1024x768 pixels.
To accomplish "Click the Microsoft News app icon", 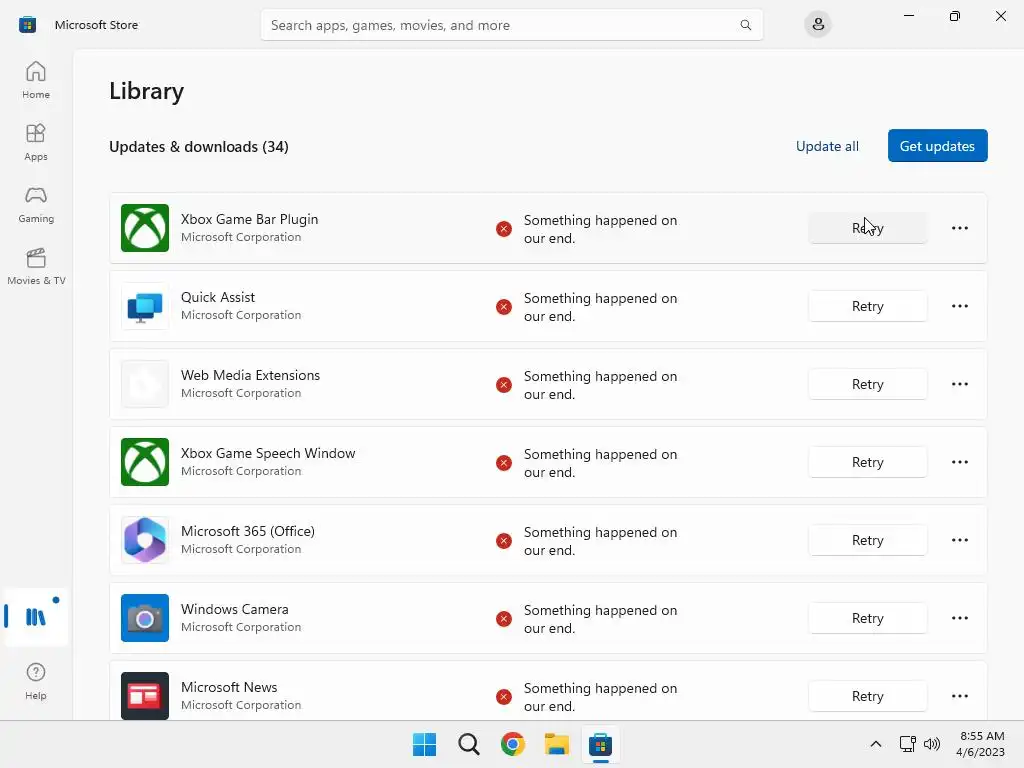I will (145, 696).
